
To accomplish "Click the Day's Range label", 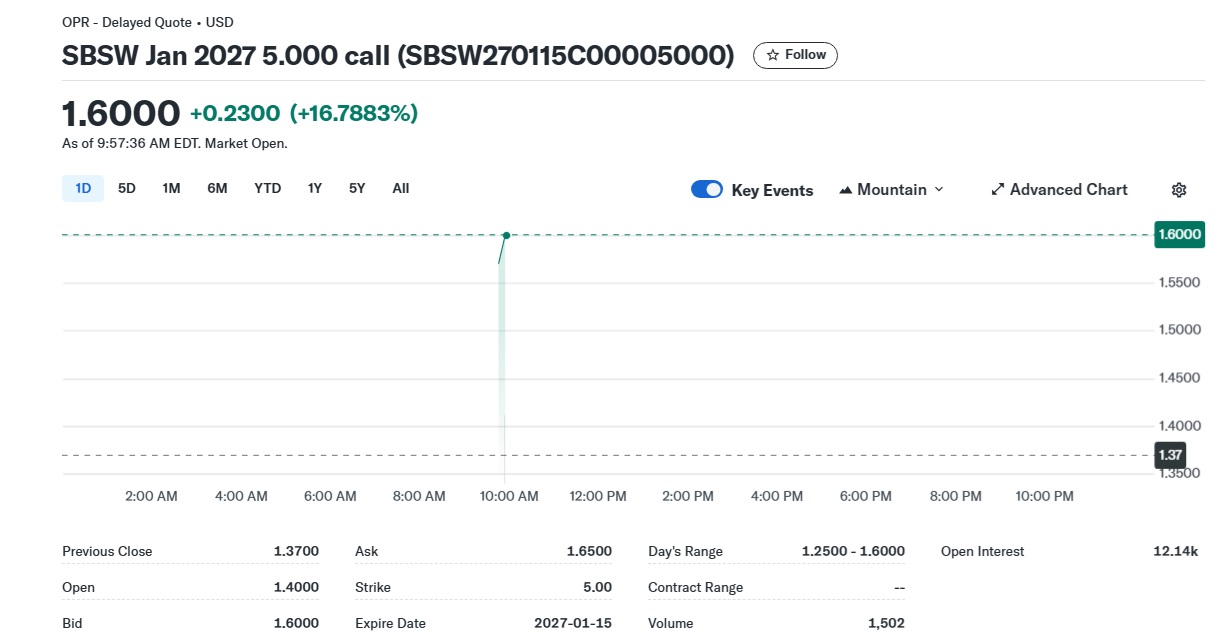I will [685, 551].
